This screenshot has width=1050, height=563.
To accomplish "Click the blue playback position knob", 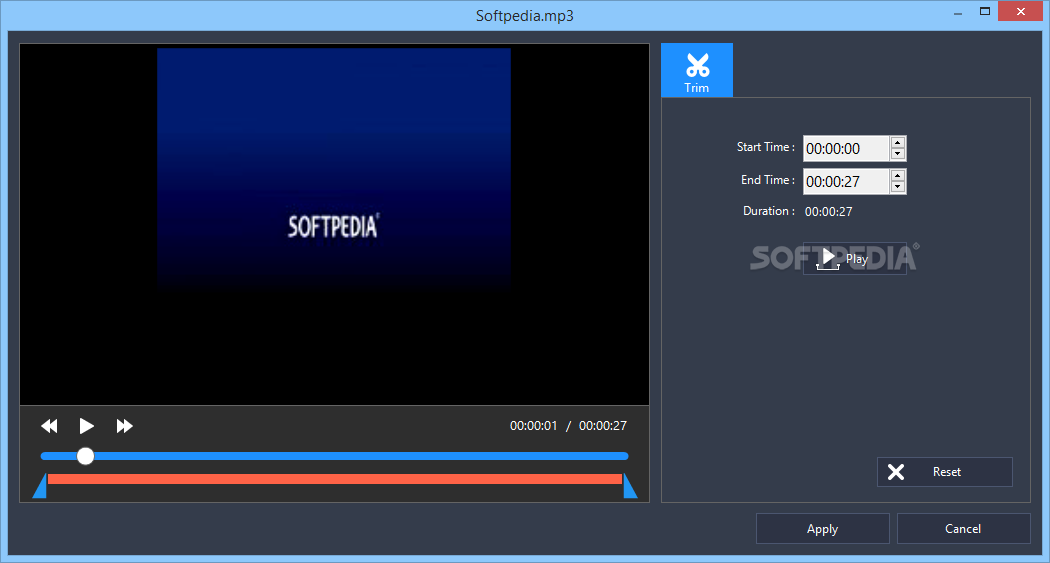I will (85, 456).
